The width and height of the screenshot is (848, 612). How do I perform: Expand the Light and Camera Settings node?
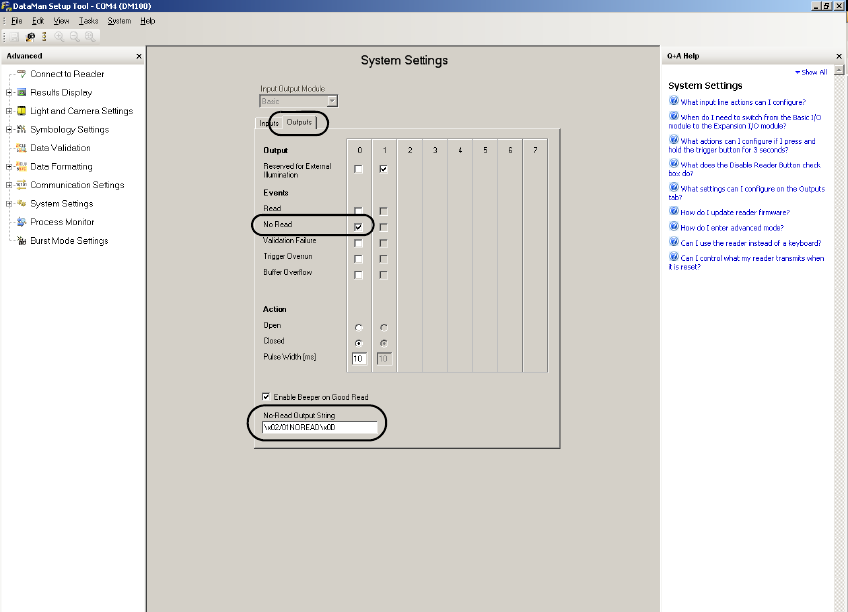(x=9, y=111)
